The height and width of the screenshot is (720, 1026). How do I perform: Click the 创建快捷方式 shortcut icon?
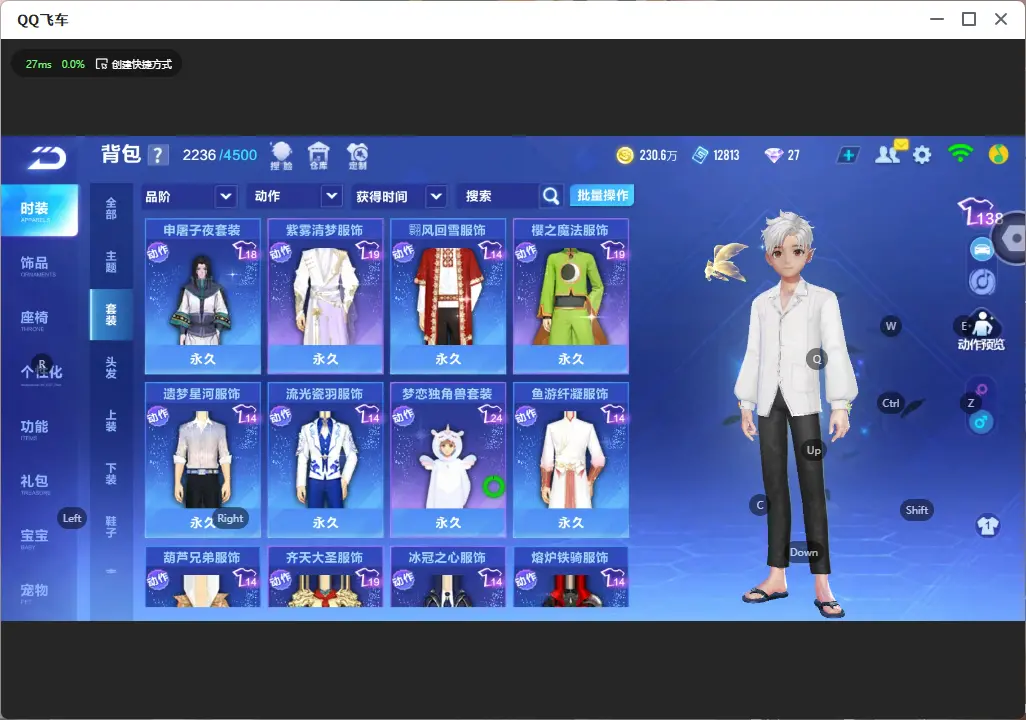[101, 64]
